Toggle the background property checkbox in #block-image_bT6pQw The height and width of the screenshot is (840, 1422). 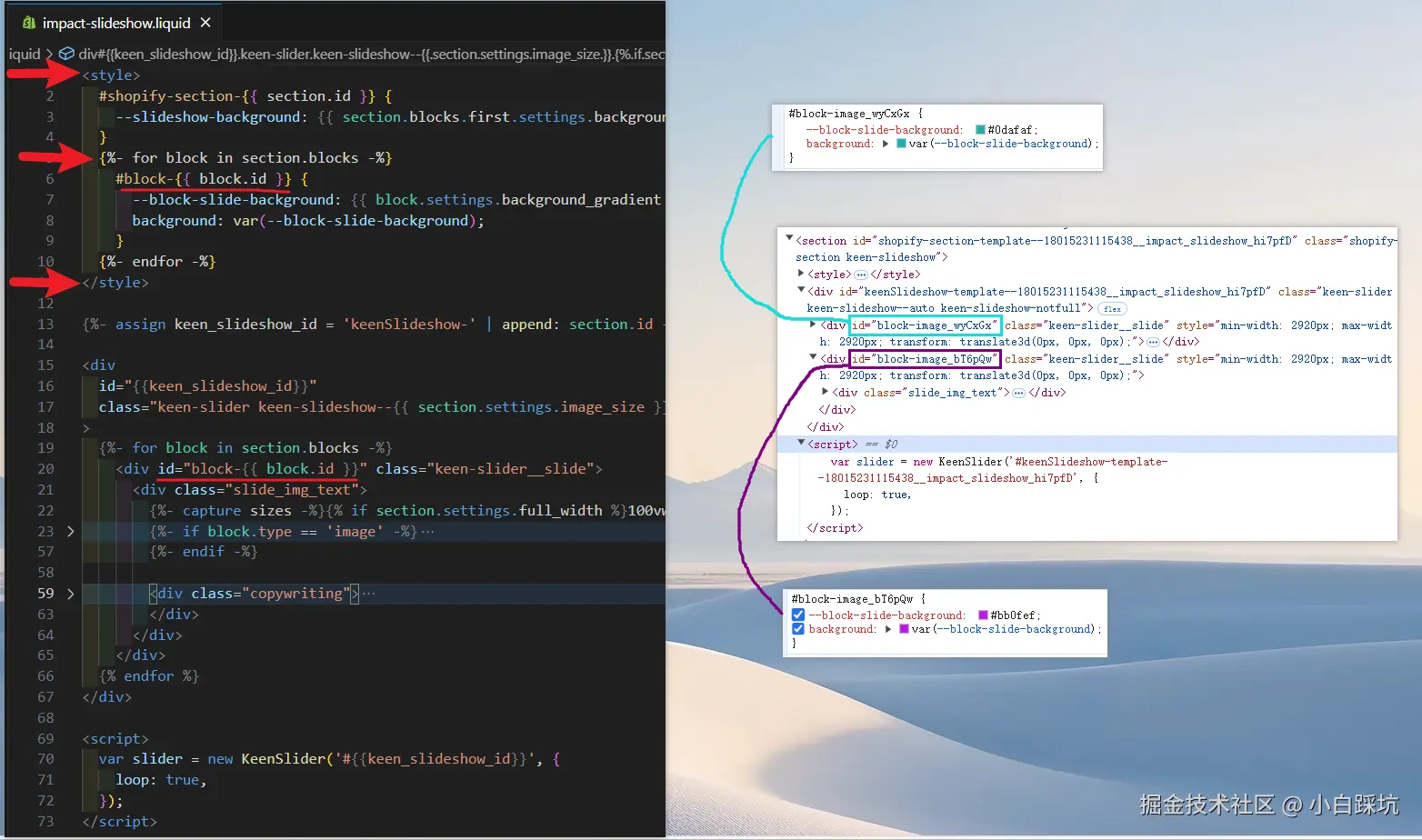click(798, 628)
